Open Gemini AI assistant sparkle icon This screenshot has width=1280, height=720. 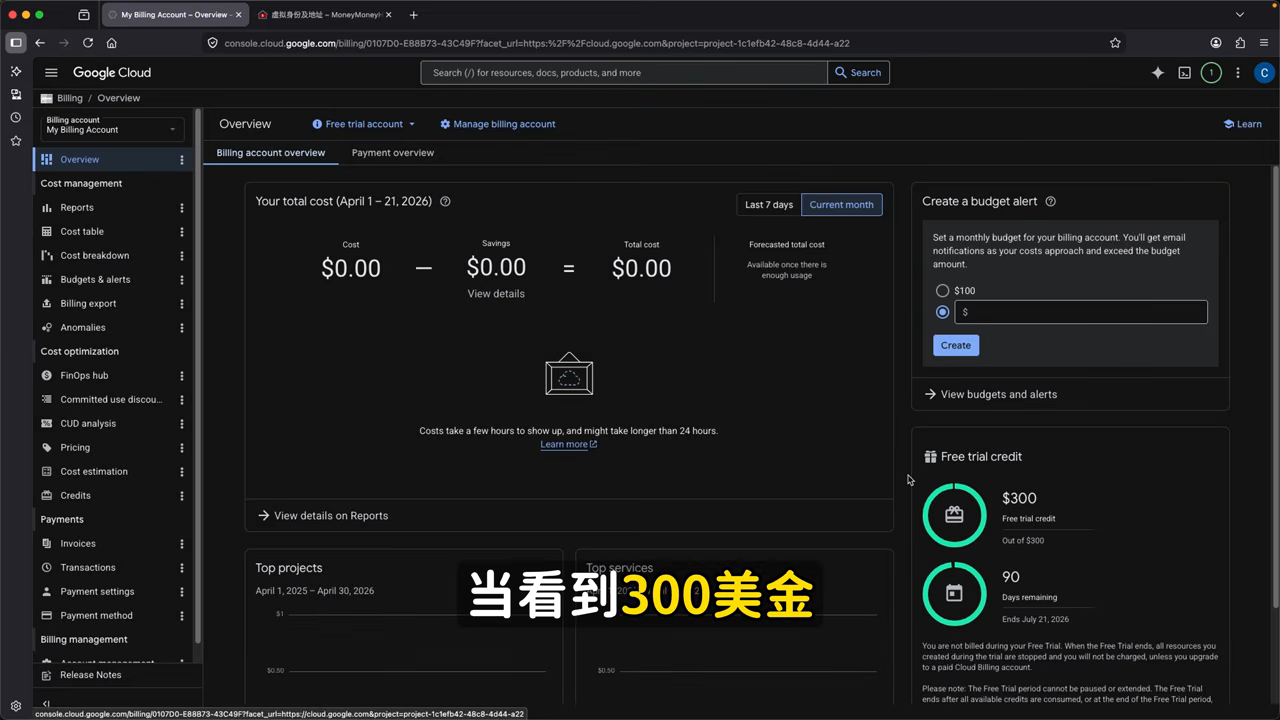coord(1158,73)
